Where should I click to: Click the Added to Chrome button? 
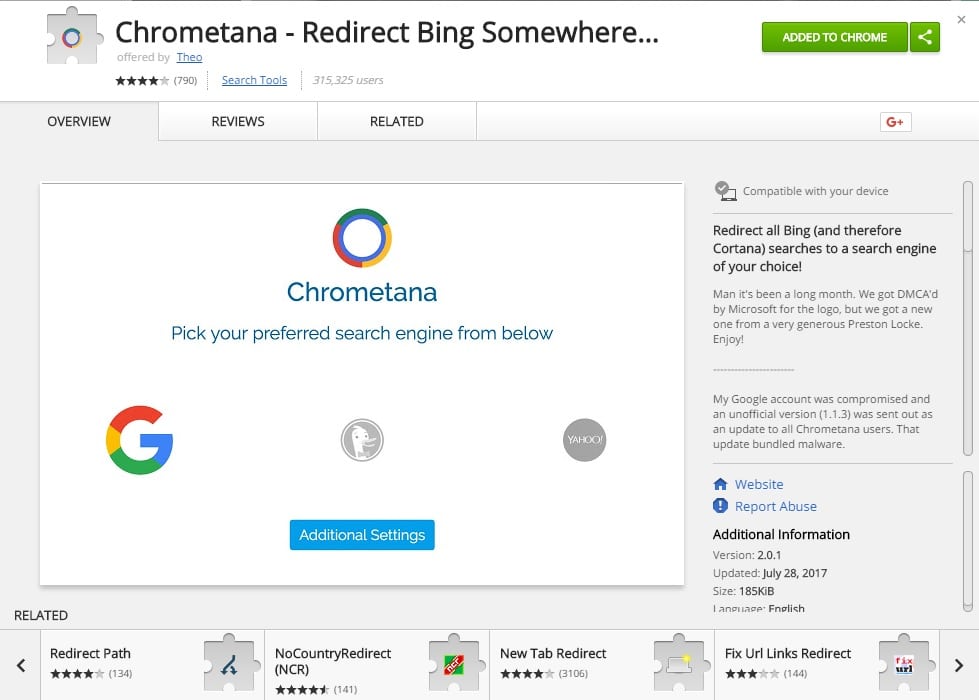point(835,37)
